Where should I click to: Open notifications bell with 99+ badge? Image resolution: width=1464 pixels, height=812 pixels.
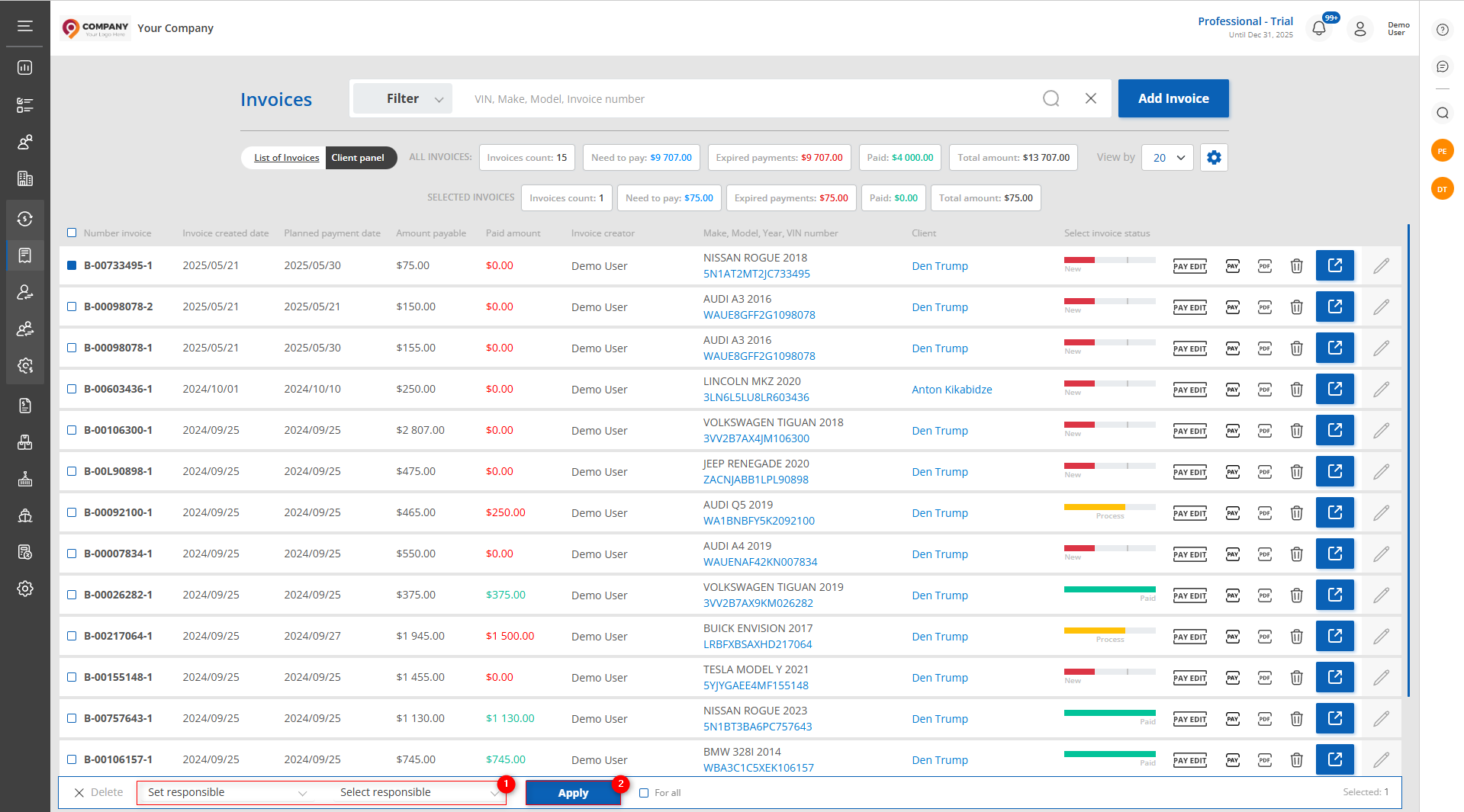point(1319,29)
